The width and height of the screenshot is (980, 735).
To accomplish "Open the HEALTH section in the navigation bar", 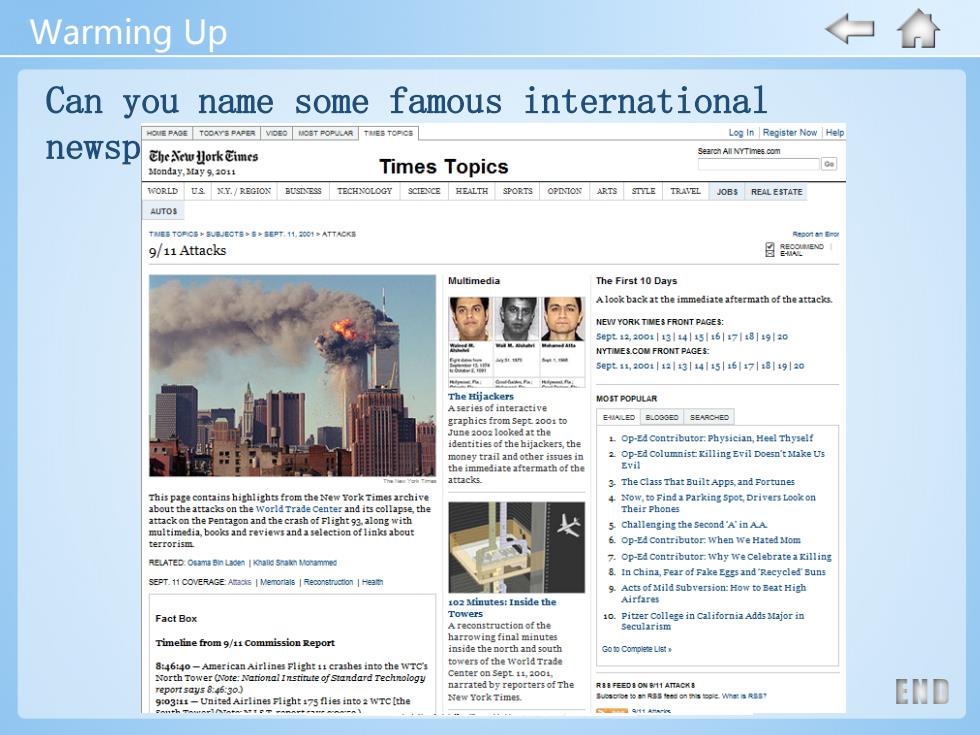I will (472, 191).
